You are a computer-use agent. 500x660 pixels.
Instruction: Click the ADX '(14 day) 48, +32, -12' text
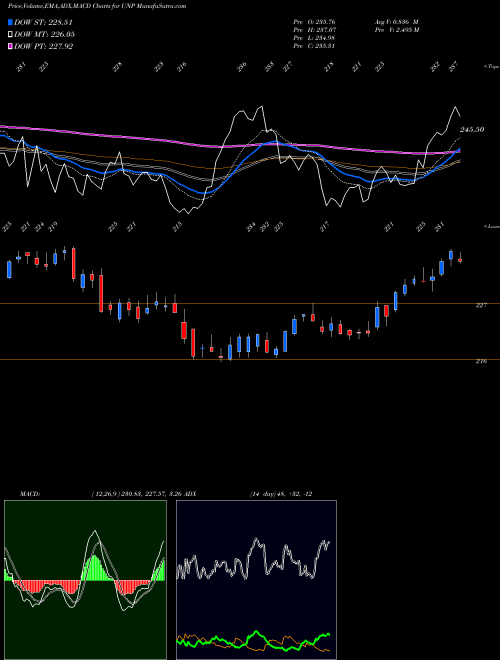pyautogui.click(x=281, y=494)
